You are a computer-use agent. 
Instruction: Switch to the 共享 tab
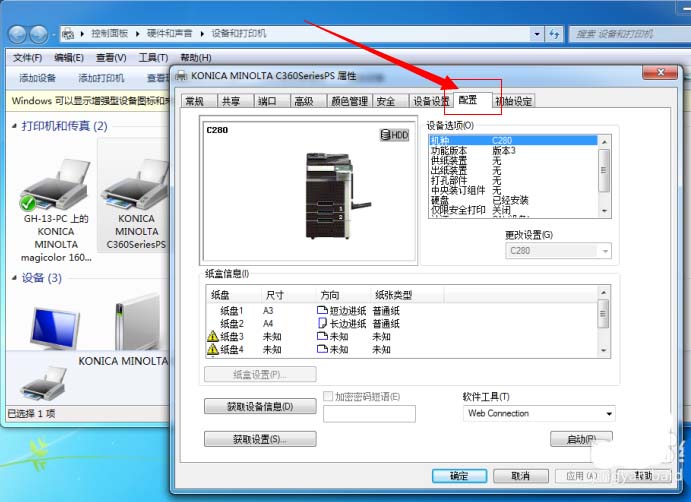coord(236,101)
